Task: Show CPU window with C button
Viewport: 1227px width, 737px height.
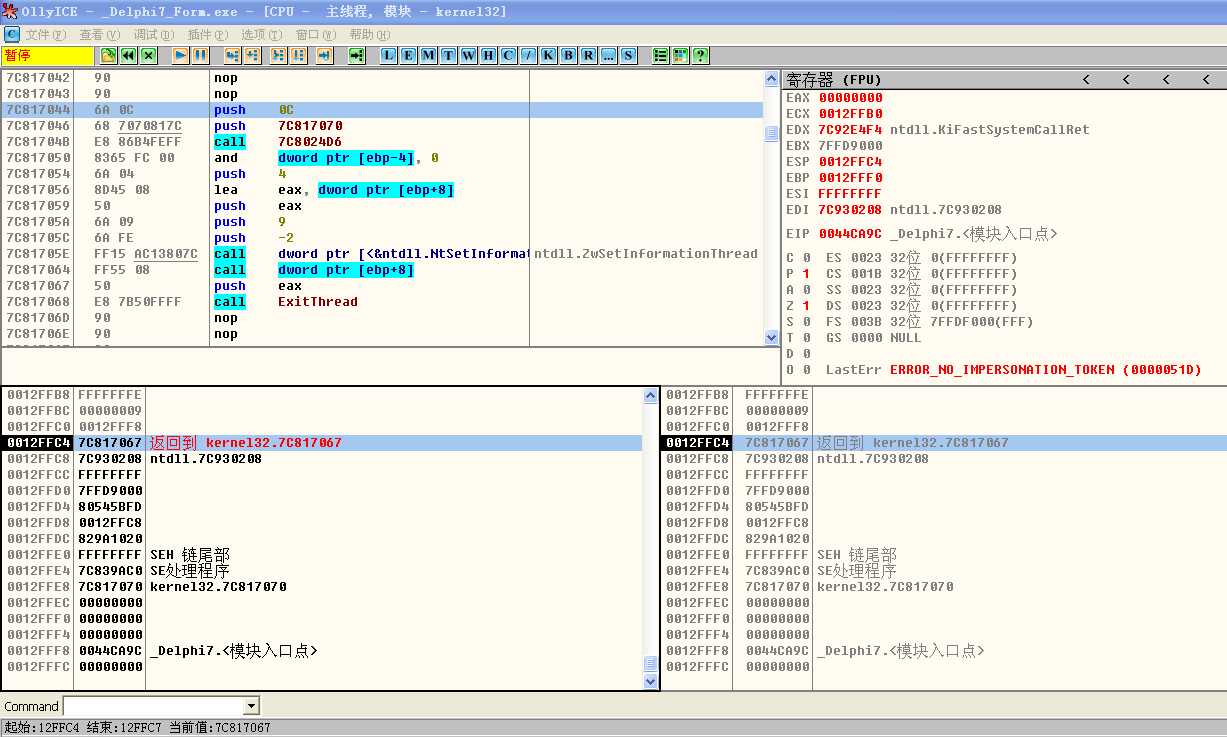Action: click(508, 55)
